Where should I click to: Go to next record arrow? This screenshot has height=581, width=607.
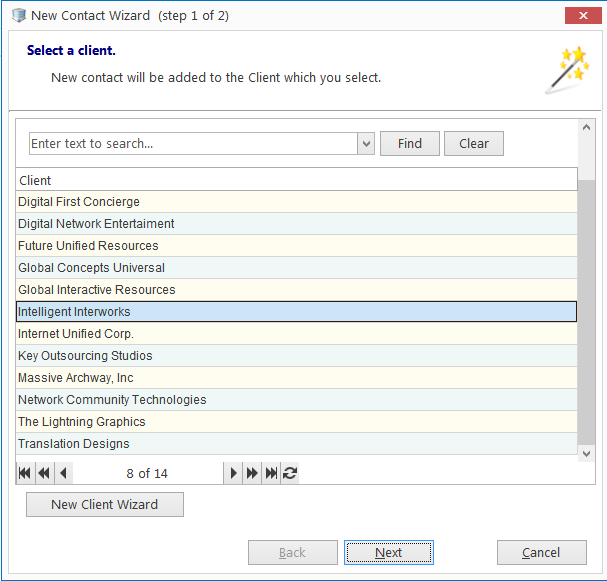[x=233, y=473]
